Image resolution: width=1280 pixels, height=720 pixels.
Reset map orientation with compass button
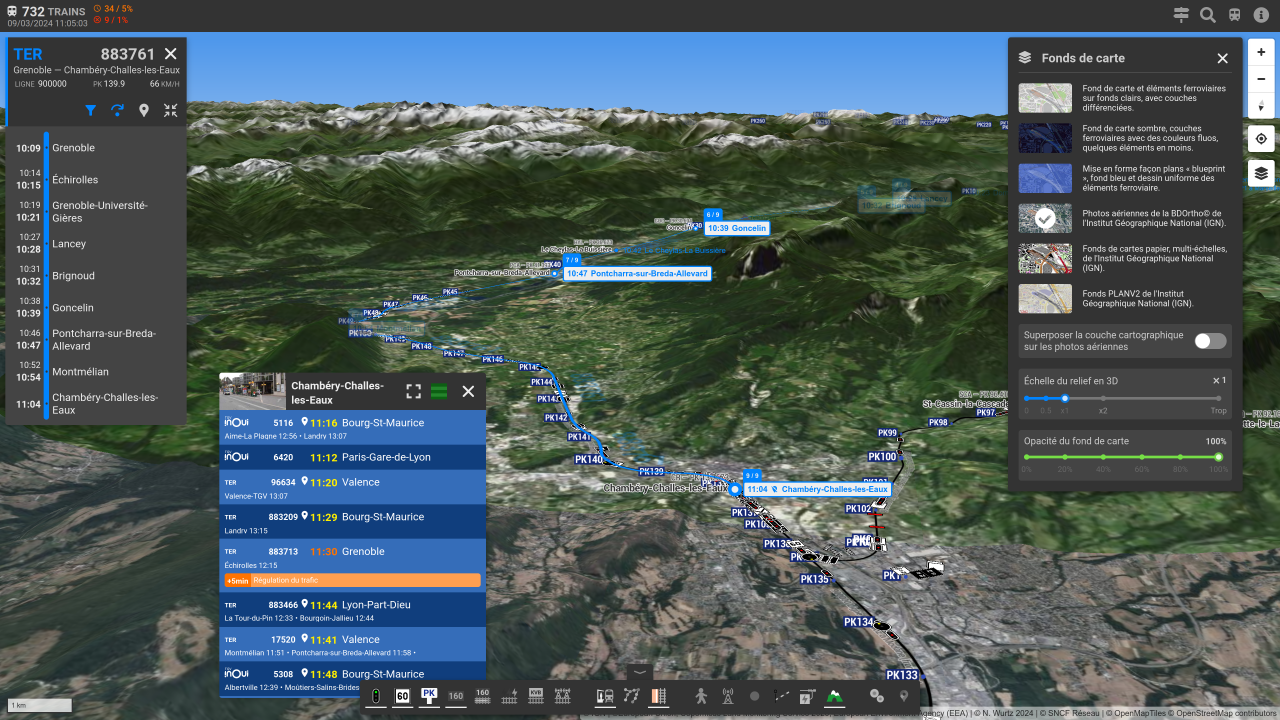coord(1261,105)
